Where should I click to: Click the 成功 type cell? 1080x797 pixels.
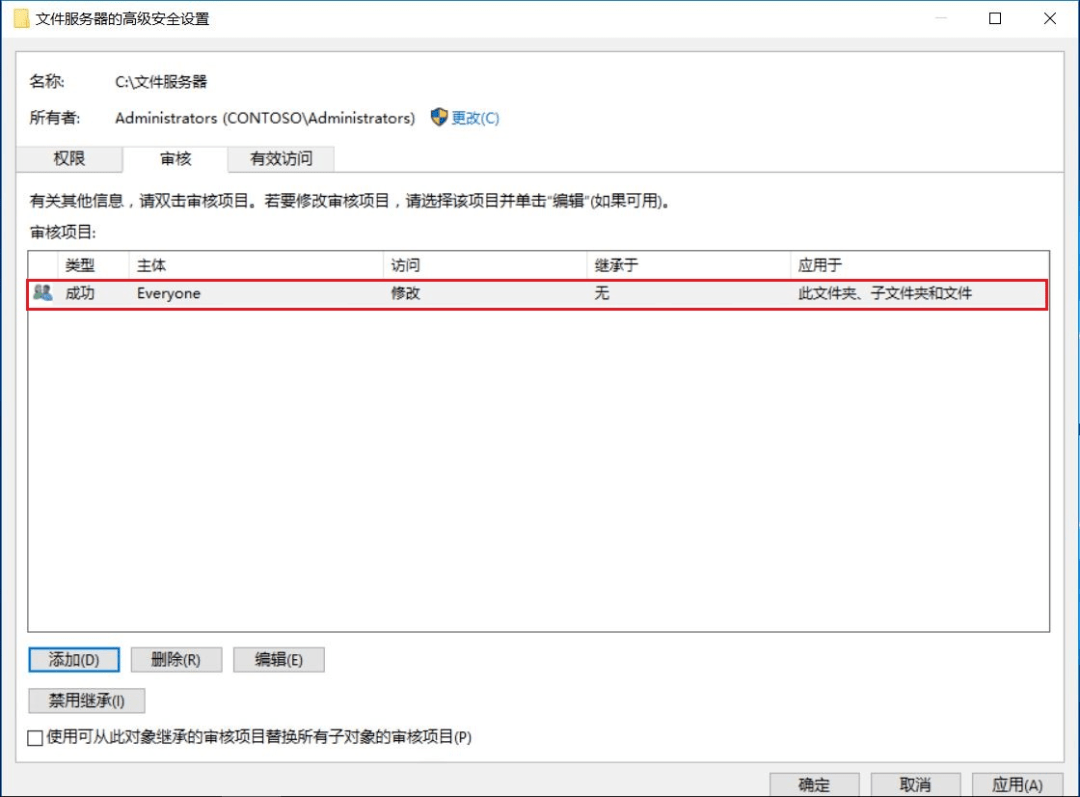pyautogui.click(x=80, y=293)
